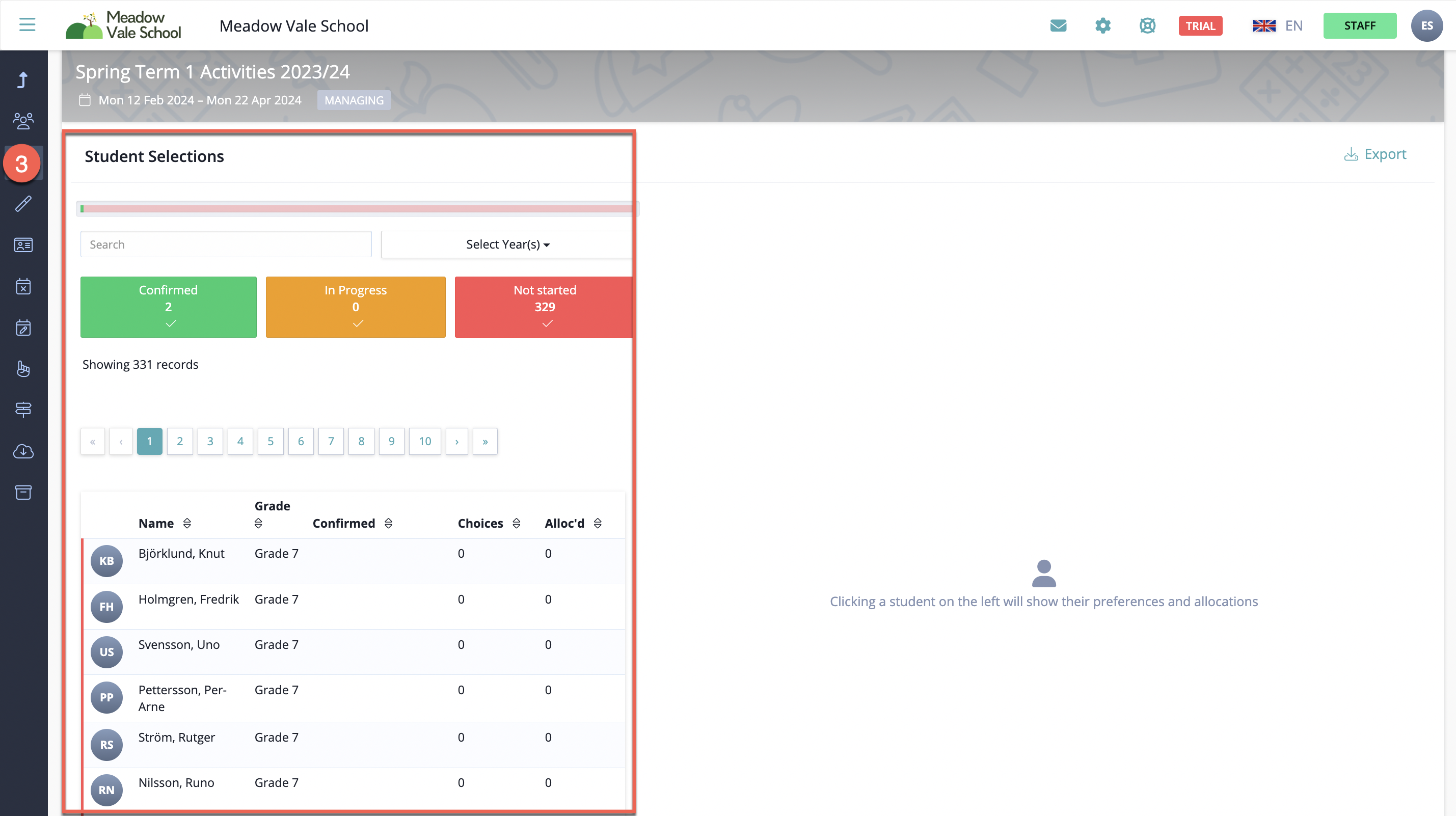Click the pointing hand sidebar icon
Image resolution: width=1456 pixels, height=816 pixels.
[x=23, y=368]
